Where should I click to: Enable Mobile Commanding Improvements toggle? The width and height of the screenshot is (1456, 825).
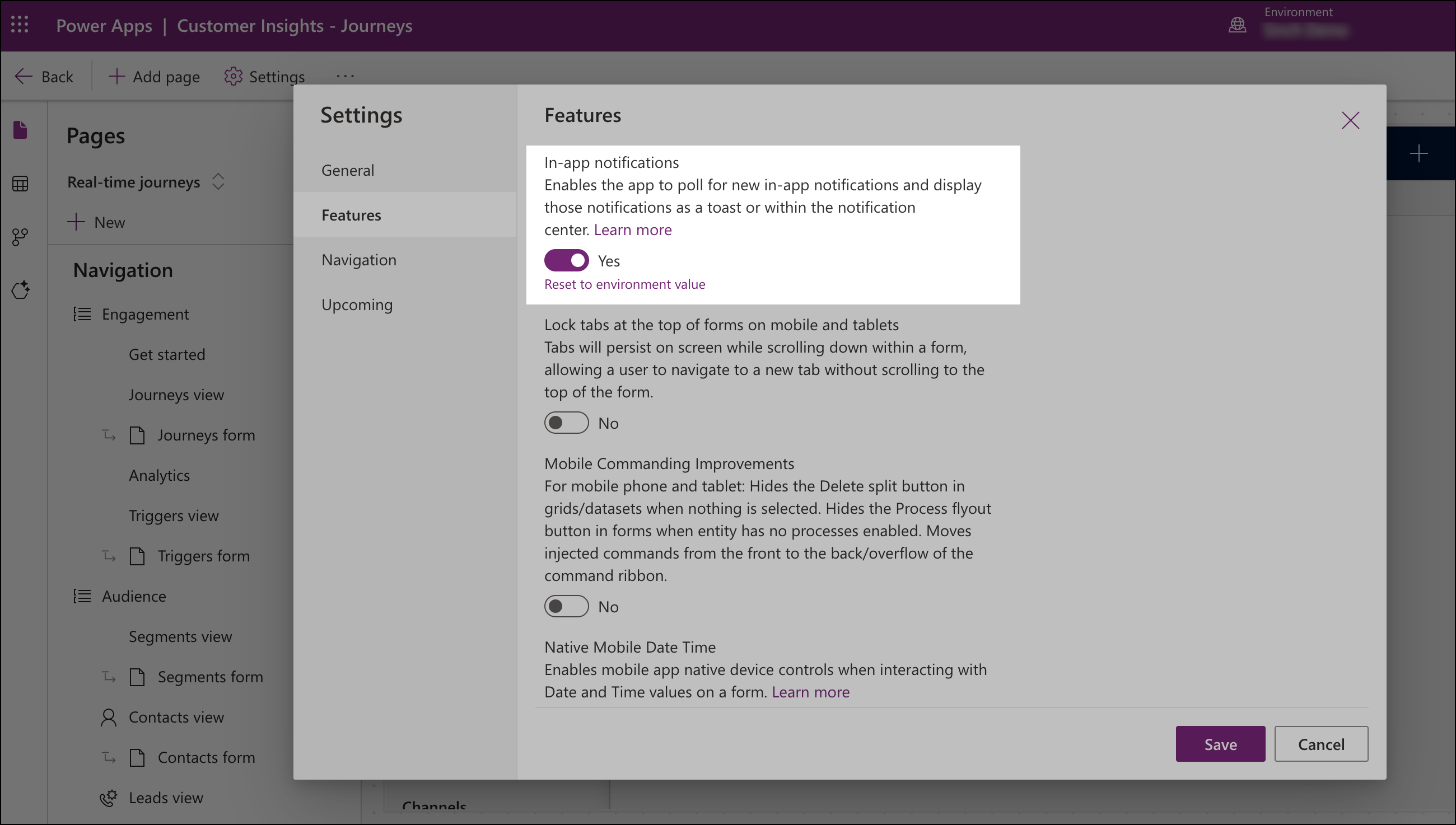point(566,606)
